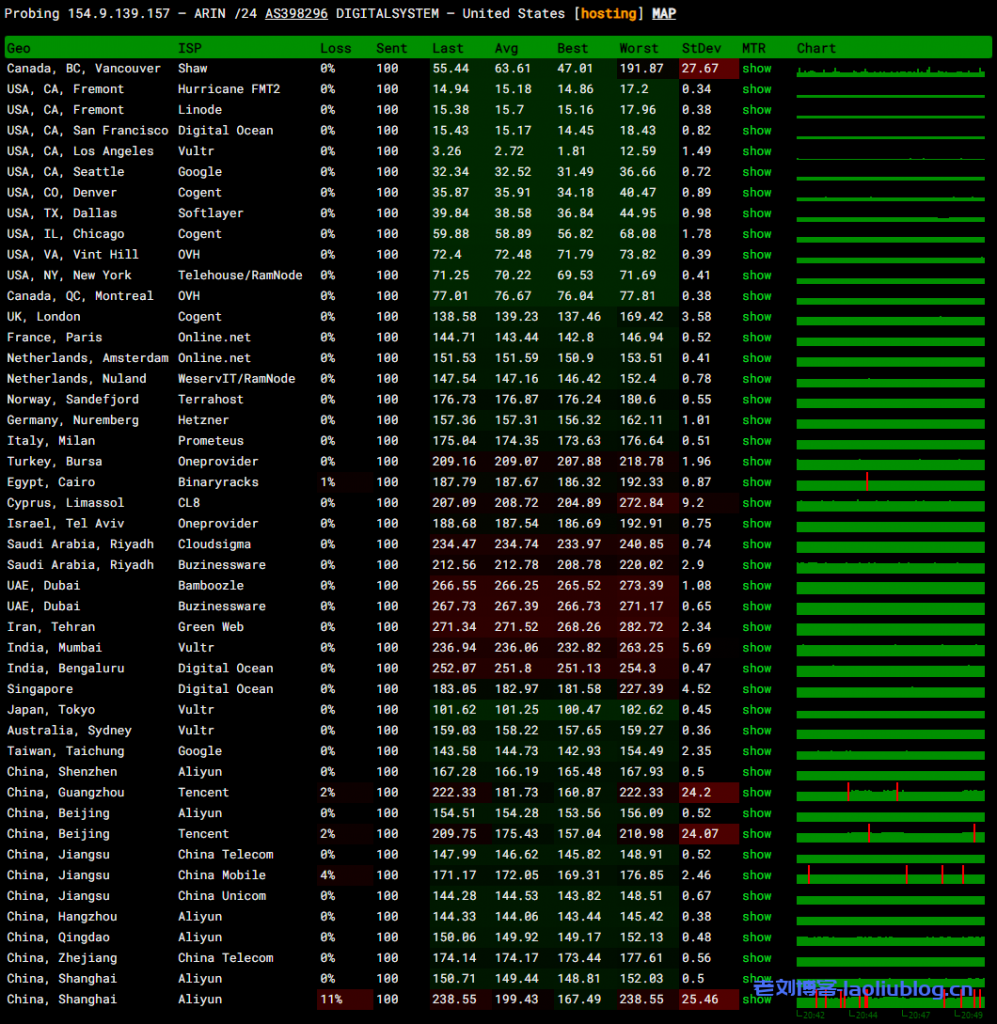This screenshot has height=1024, width=997.
Task: Click show for Guangzhou Tencent row
Action: (756, 792)
